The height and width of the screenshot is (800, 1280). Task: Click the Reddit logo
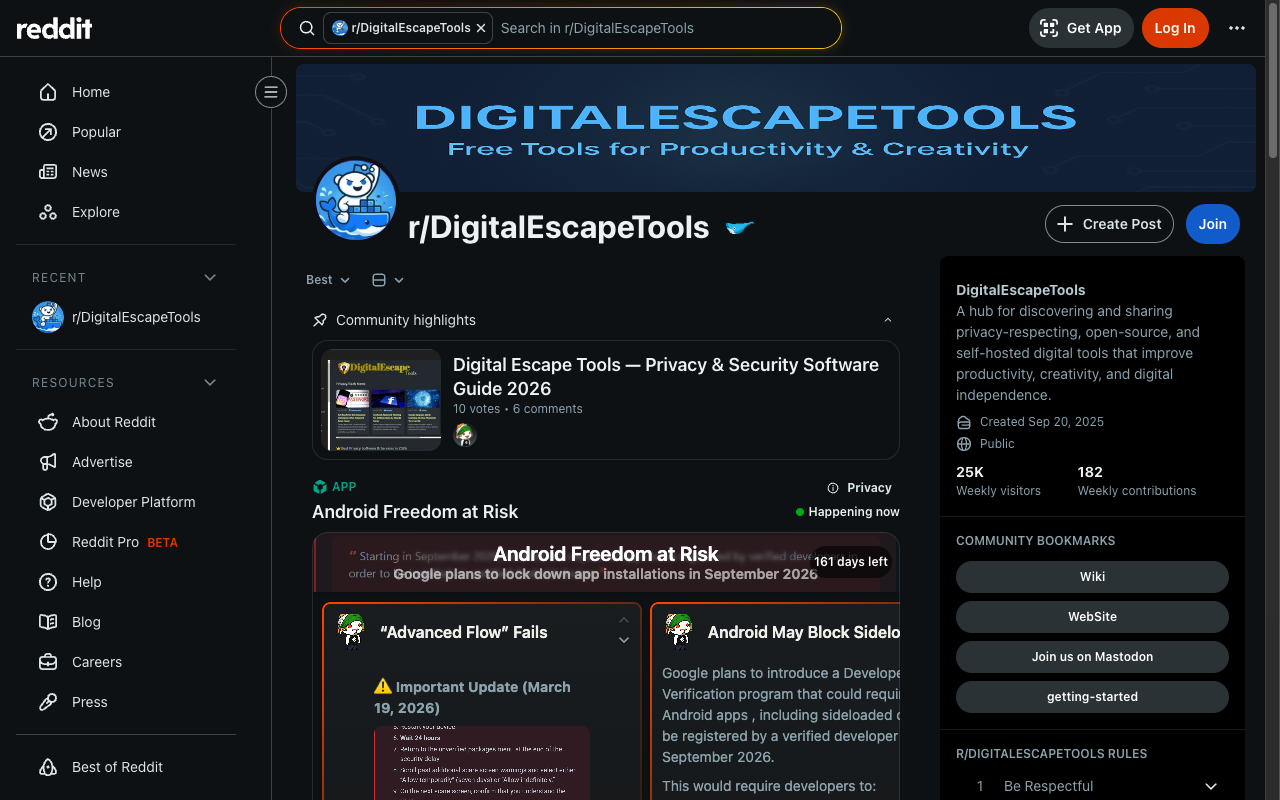click(54, 28)
